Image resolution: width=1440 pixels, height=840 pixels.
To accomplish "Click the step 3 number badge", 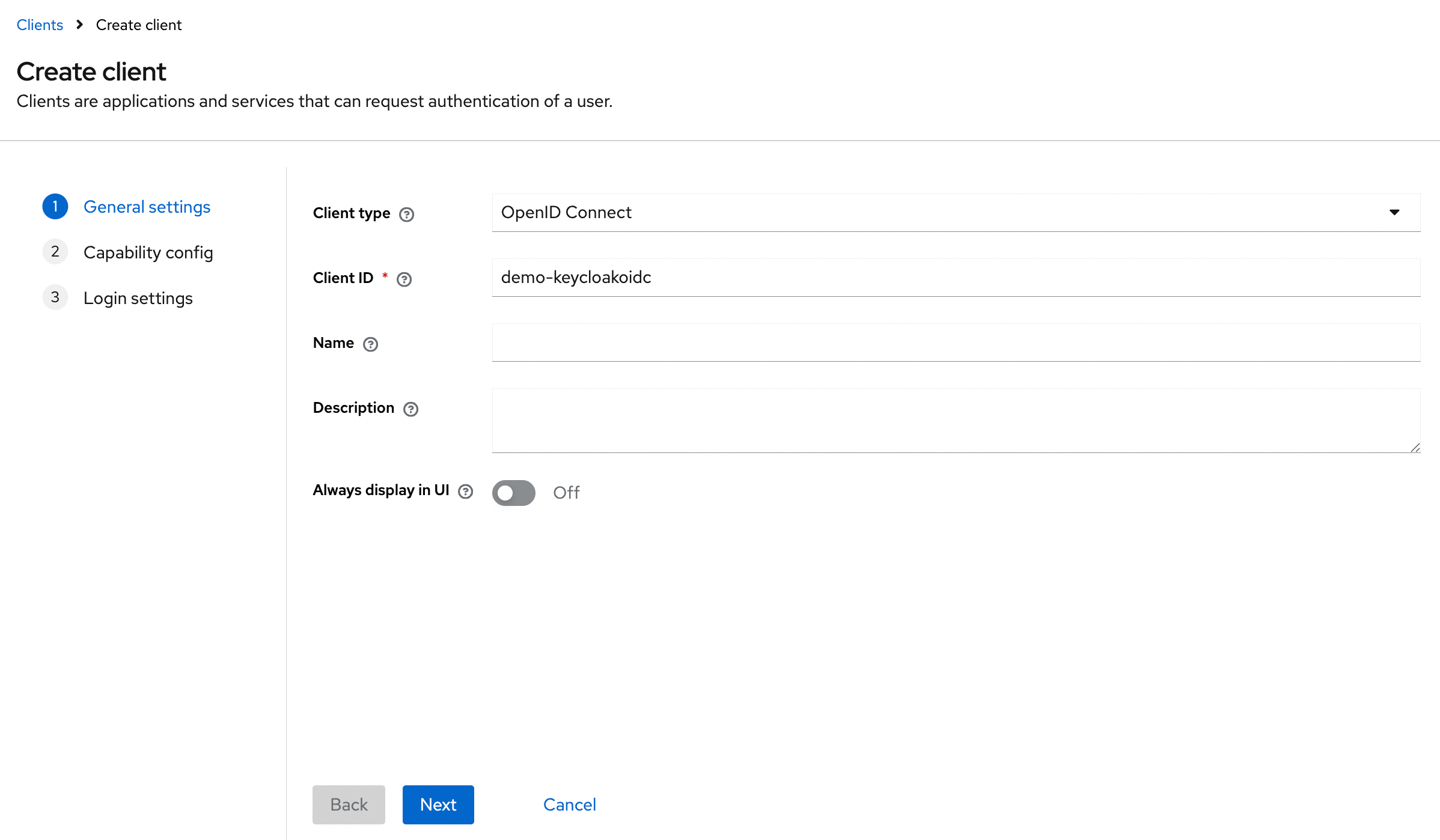I will [x=55, y=297].
